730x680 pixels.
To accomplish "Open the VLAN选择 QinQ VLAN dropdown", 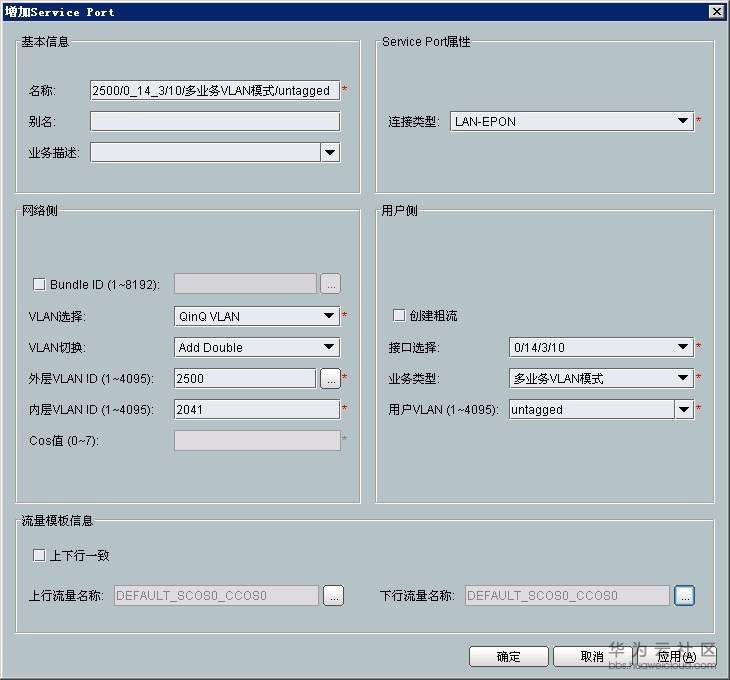I will click(257, 316).
